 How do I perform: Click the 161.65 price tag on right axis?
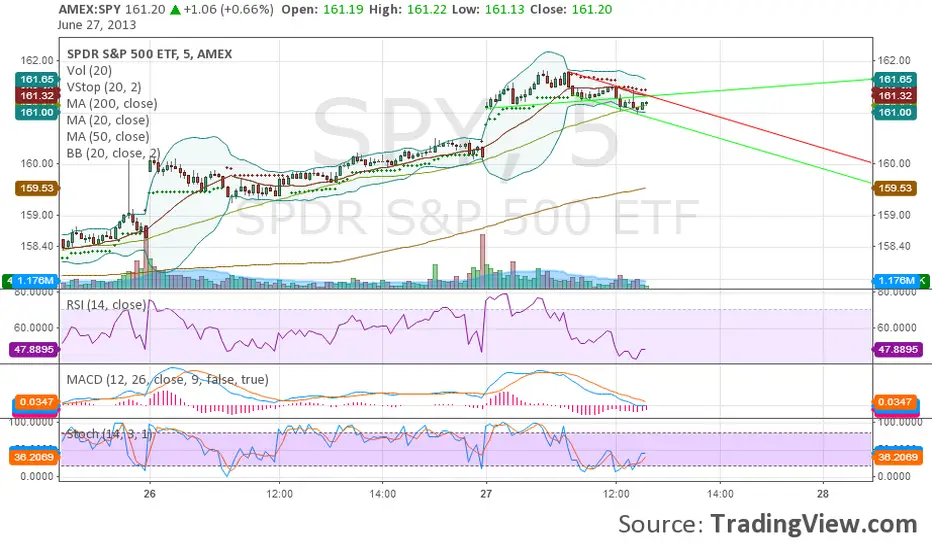[x=895, y=79]
